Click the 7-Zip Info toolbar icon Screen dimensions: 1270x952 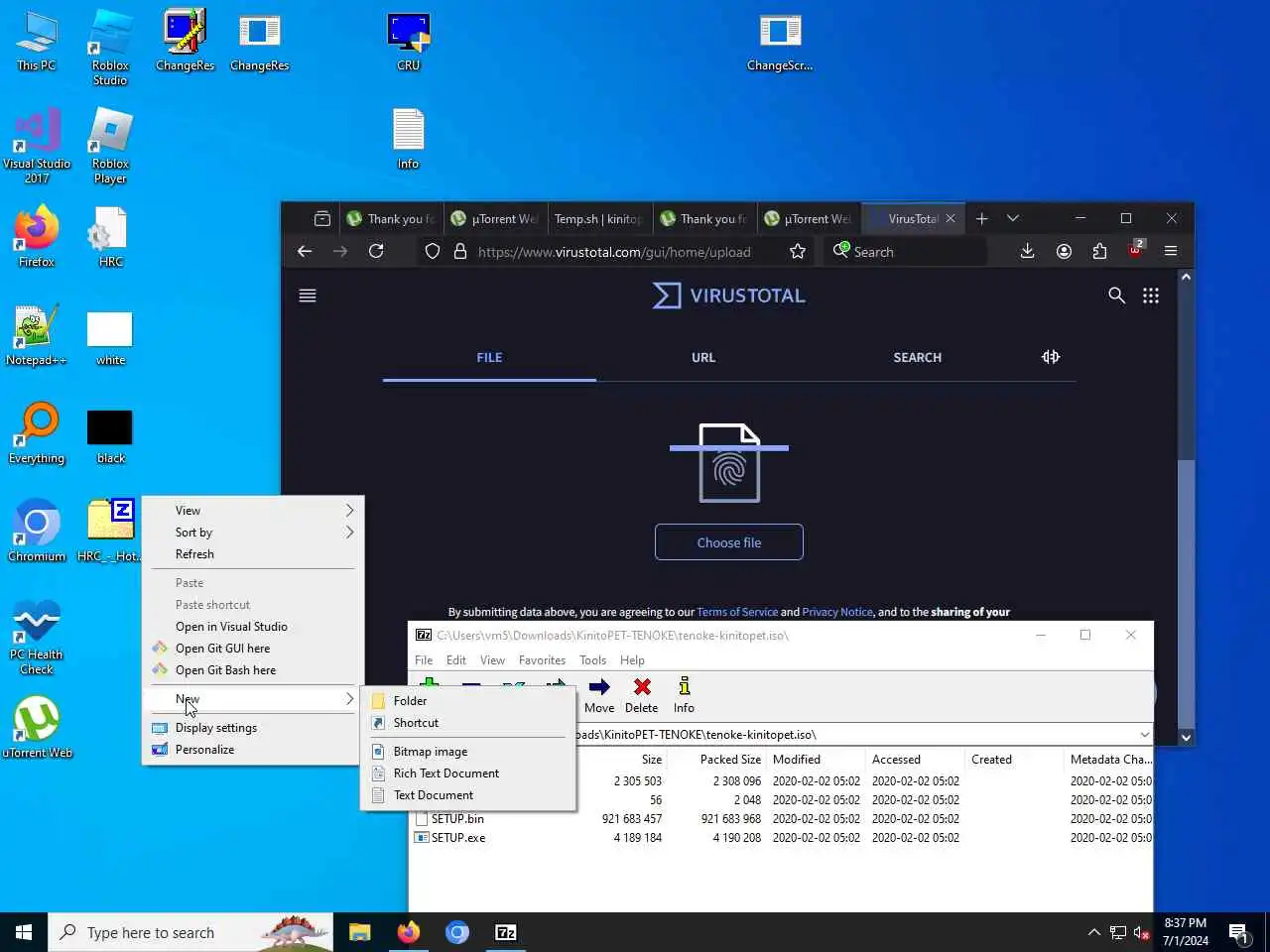(684, 695)
